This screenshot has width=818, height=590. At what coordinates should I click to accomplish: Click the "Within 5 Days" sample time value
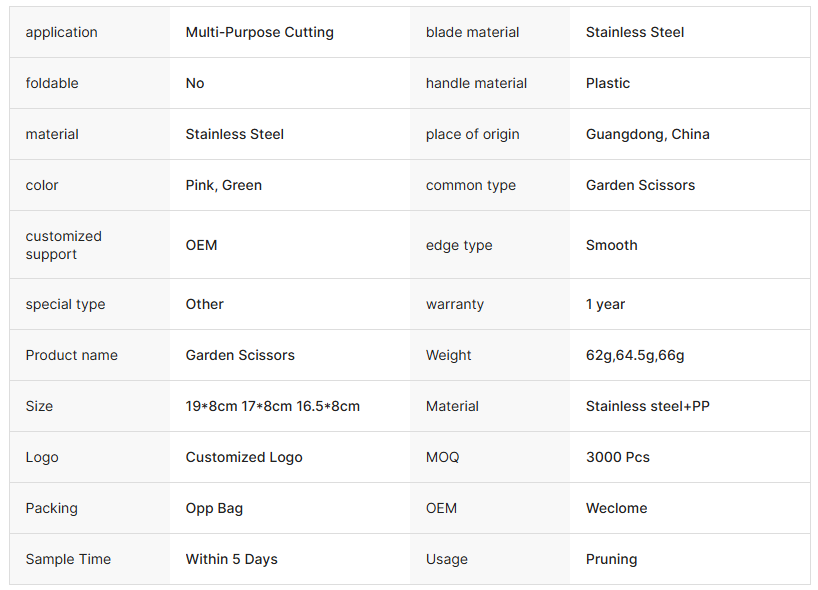pyautogui.click(x=231, y=559)
